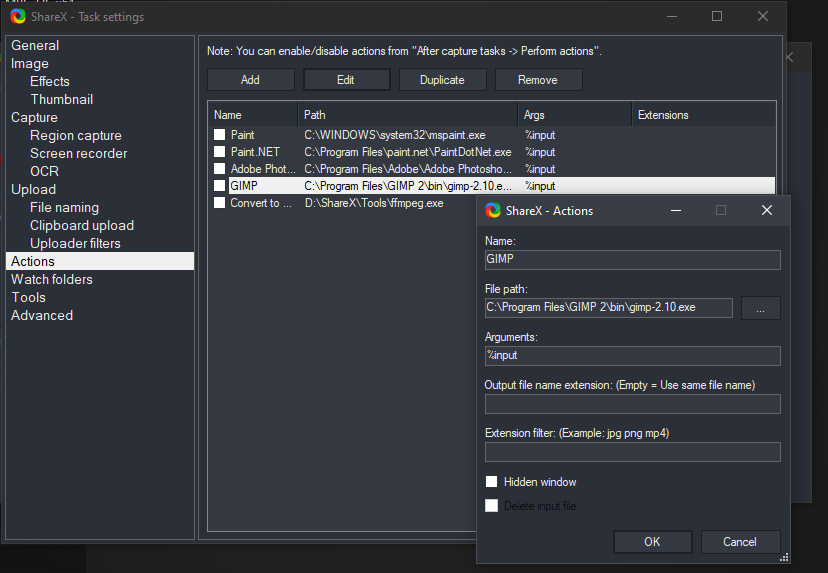Toggle the Delete input file checkbox

[492, 505]
